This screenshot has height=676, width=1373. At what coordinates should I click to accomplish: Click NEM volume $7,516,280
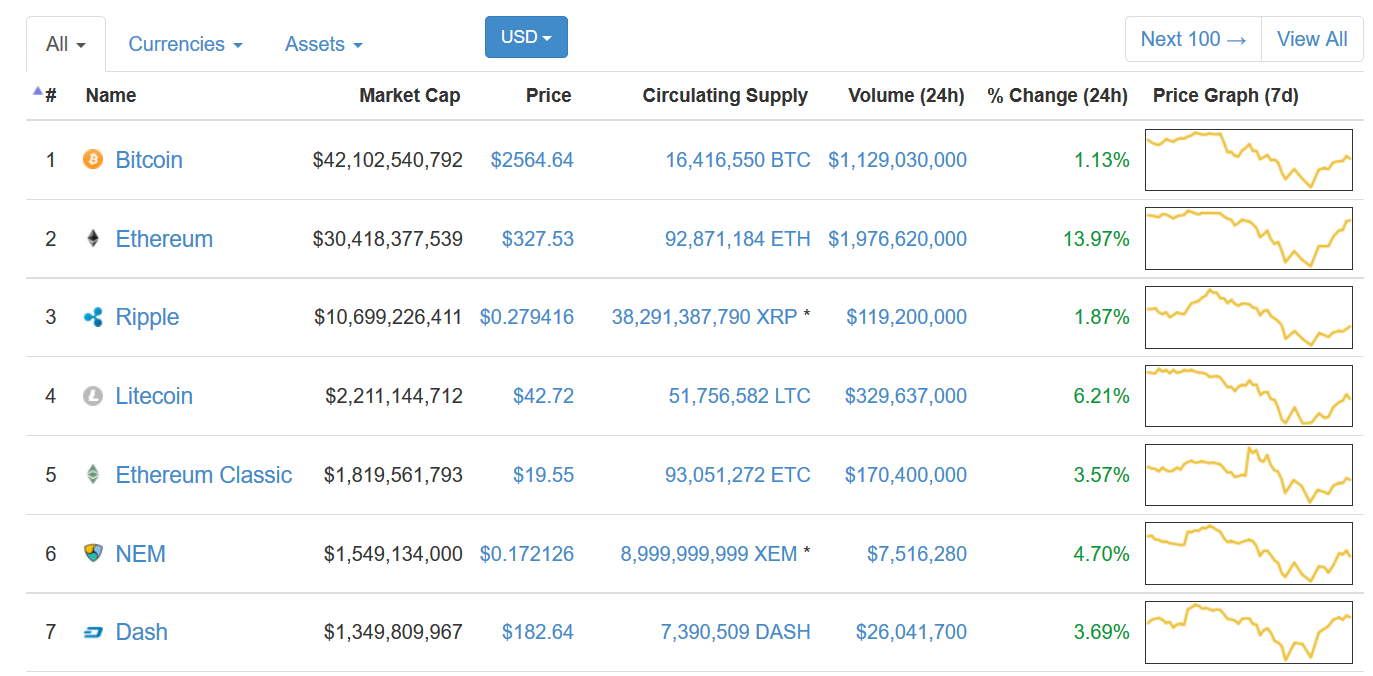coord(917,554)
